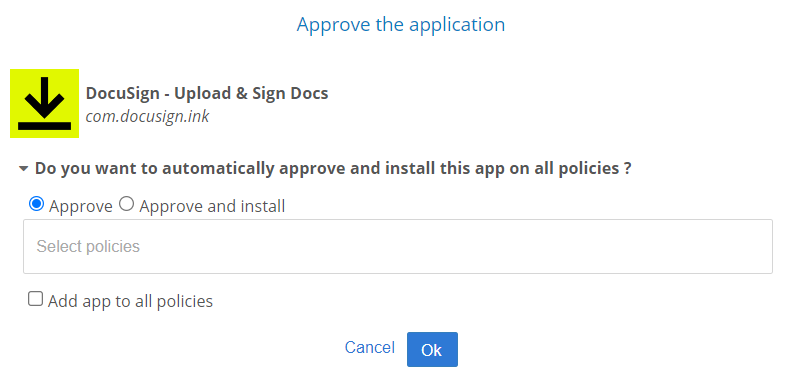Click the 'Approve' option label text

(81, 206)
